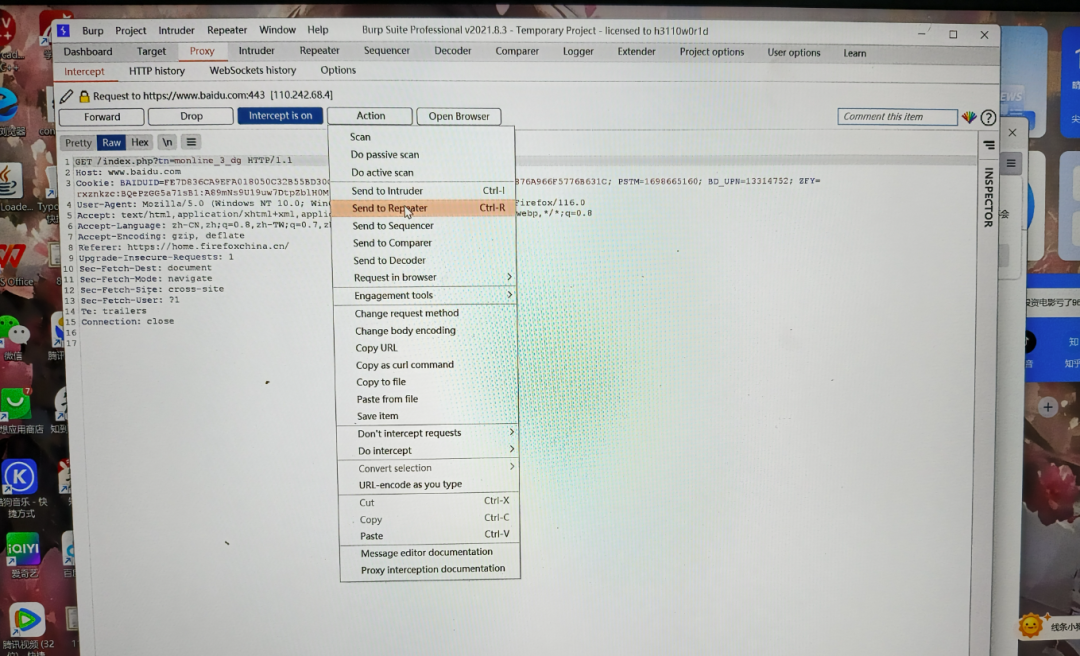Toggle URL-encode as you type
The height and width of the screenshot is (656, 1080).
(428, 485)
